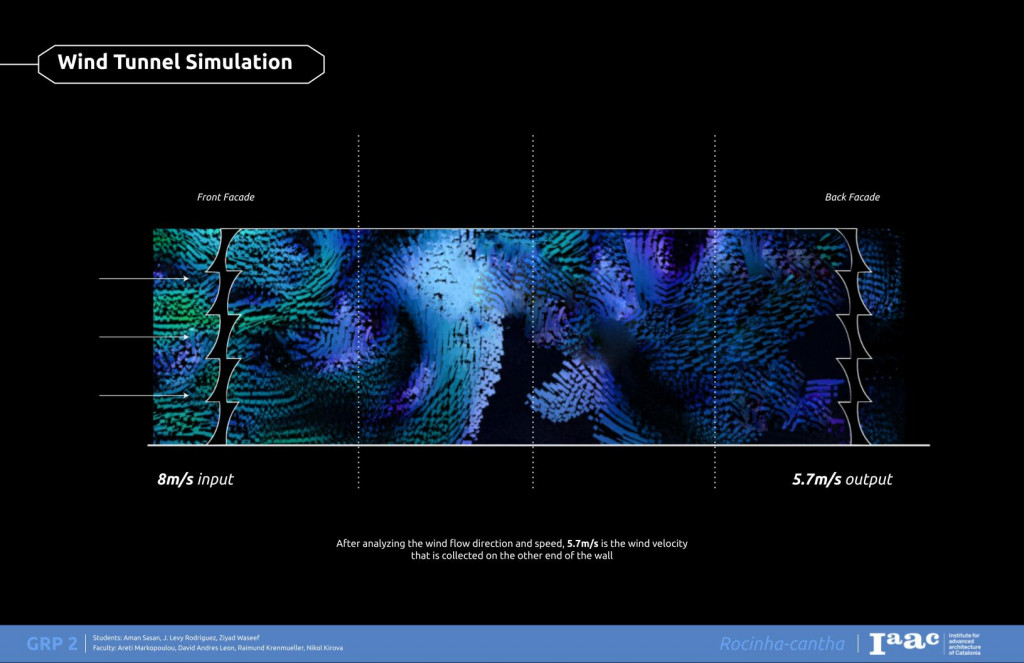
Task: Select the 5.7m/s output text
Action: tap(842, 479)
